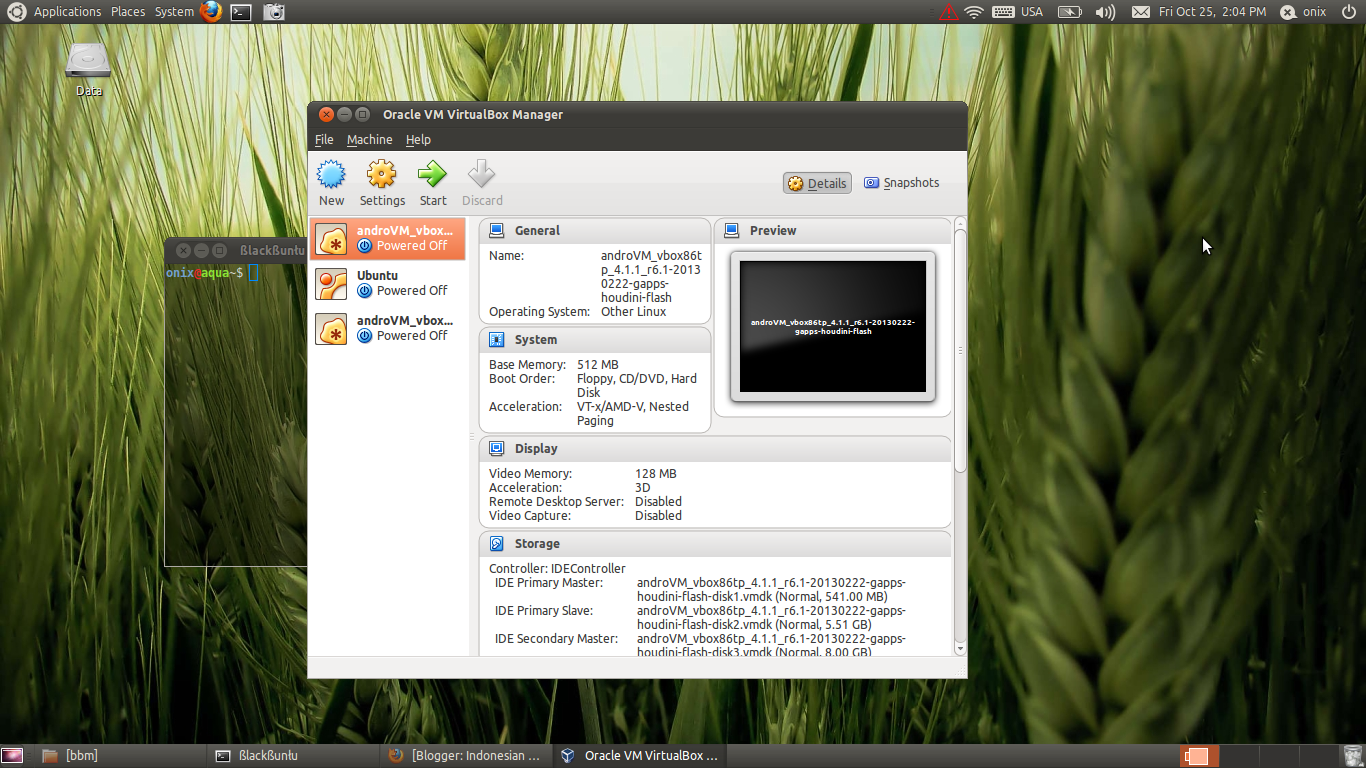Screen dimensions: 1366x768
Task: Click the System section chip icon
Action: click(x=497, y=340)
